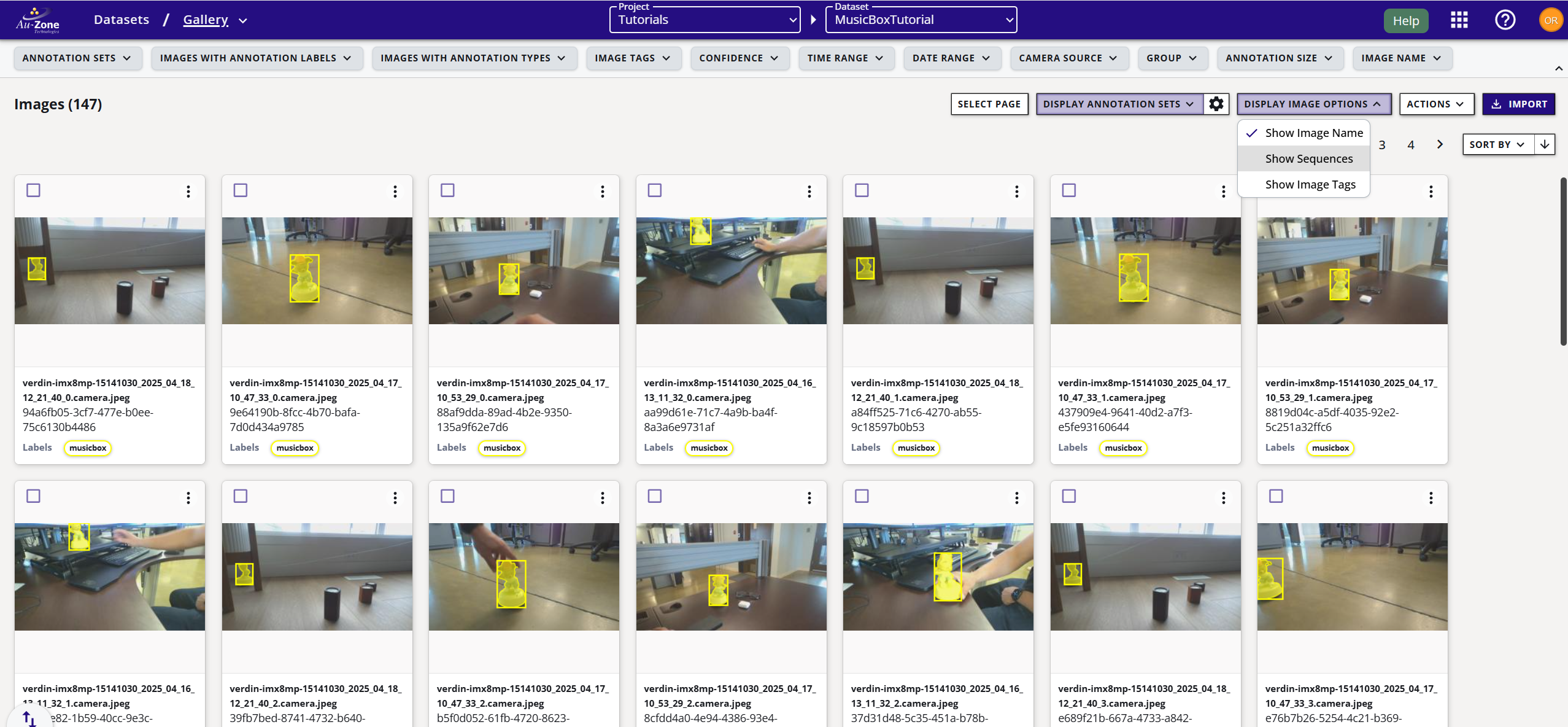Image resolution: width=1568 pixels, height=727 pixels.
Task: Open the kebab menu on the first image card
Action: (x=188, y=192)
